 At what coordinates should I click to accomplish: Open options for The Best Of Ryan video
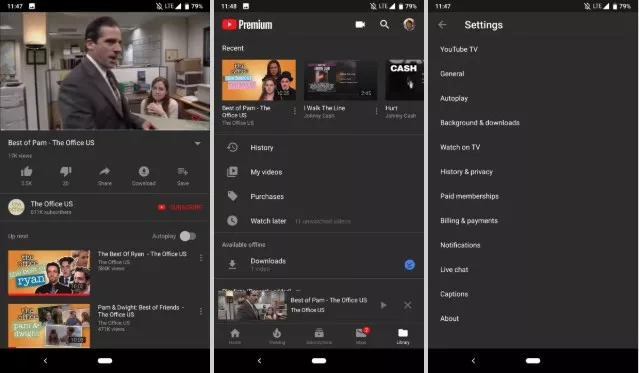201,258
